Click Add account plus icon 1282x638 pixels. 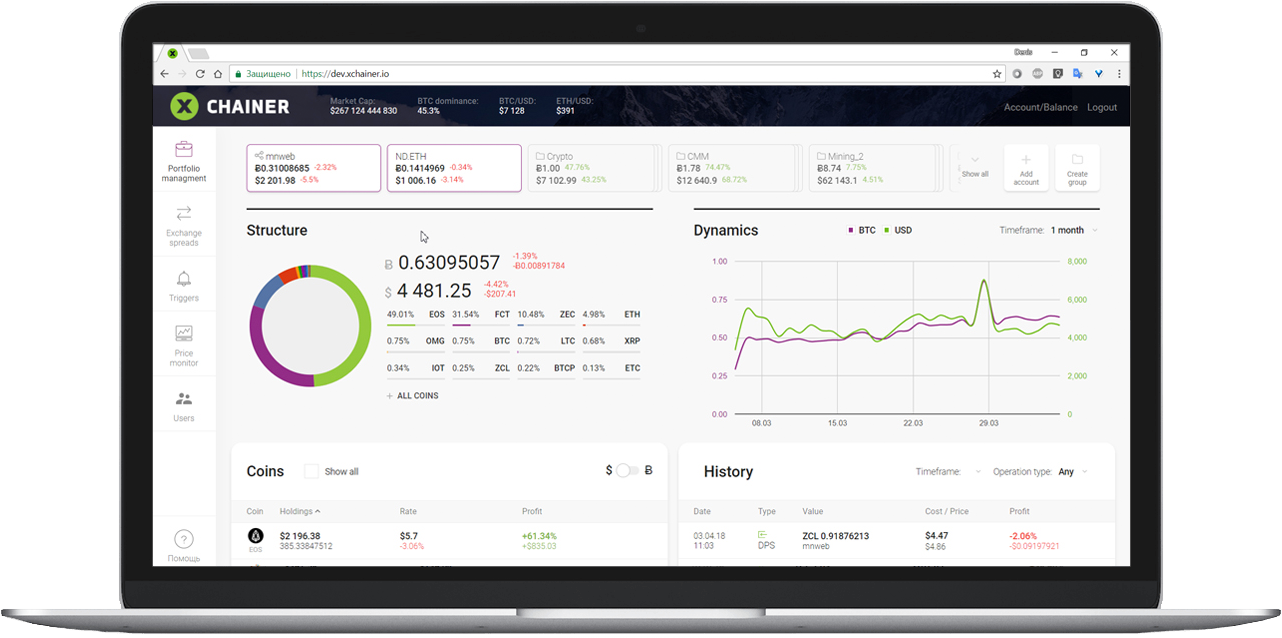click(1026, 160)
